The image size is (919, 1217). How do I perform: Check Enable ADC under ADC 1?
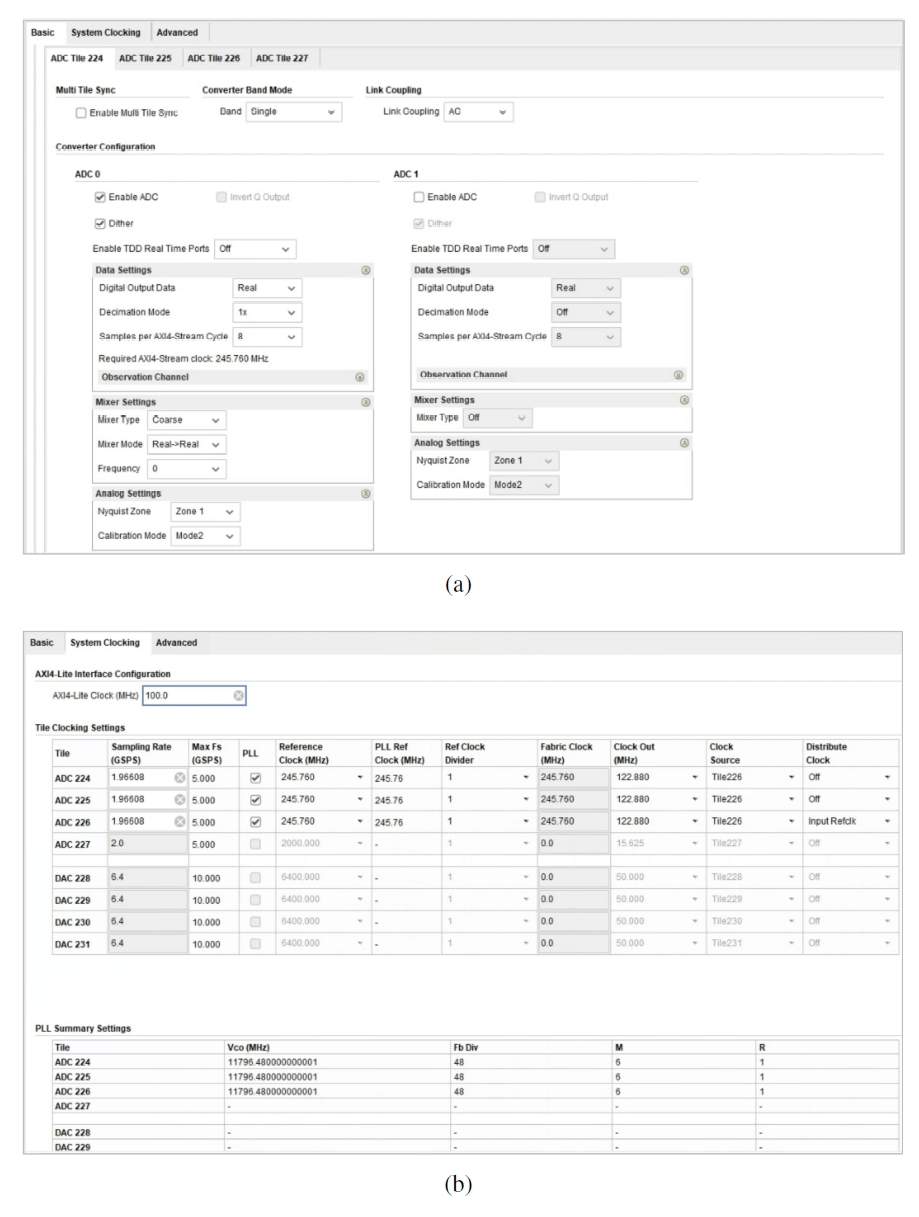tap(419, 197)
